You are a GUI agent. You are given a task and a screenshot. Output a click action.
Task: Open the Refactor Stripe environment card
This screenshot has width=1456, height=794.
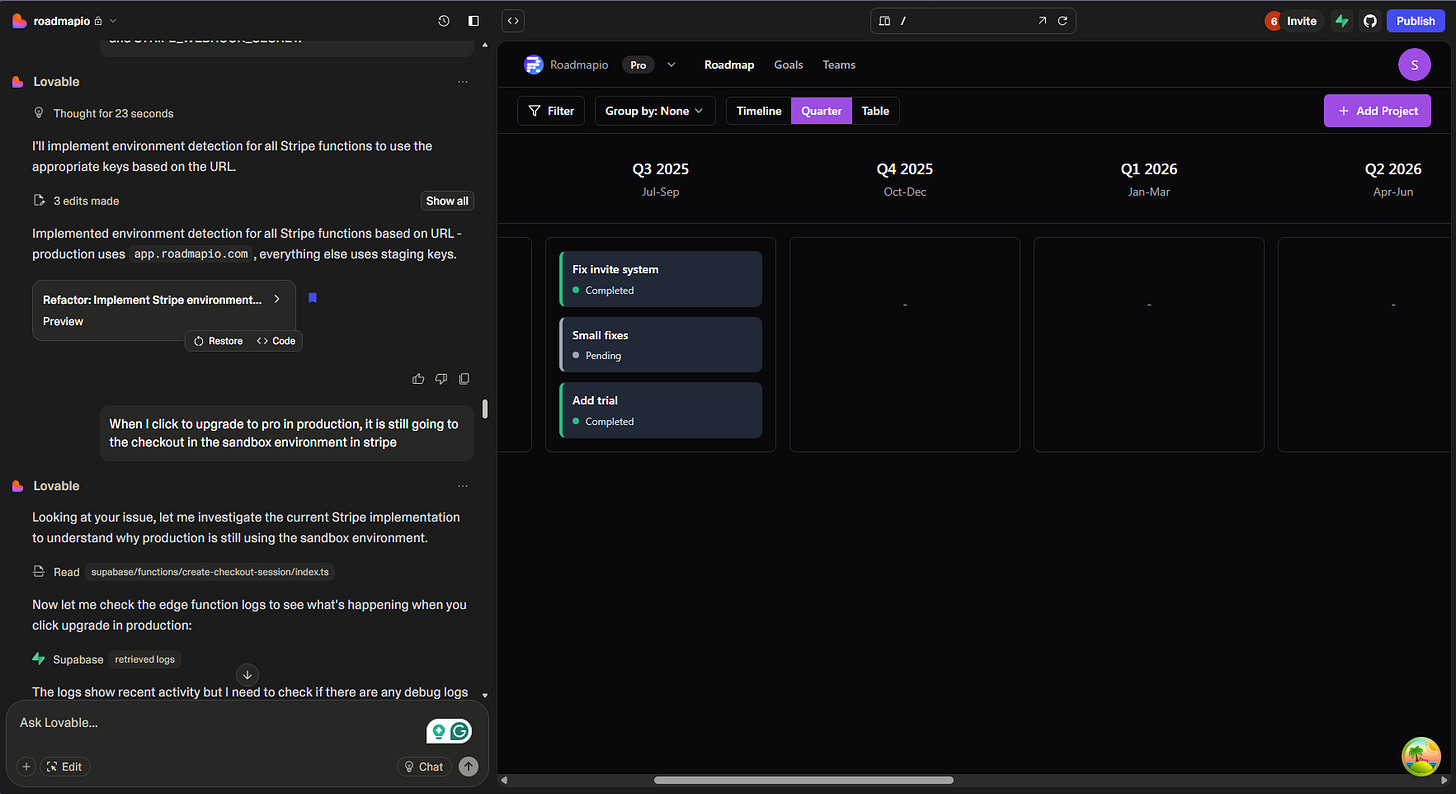tap(163, 310)
